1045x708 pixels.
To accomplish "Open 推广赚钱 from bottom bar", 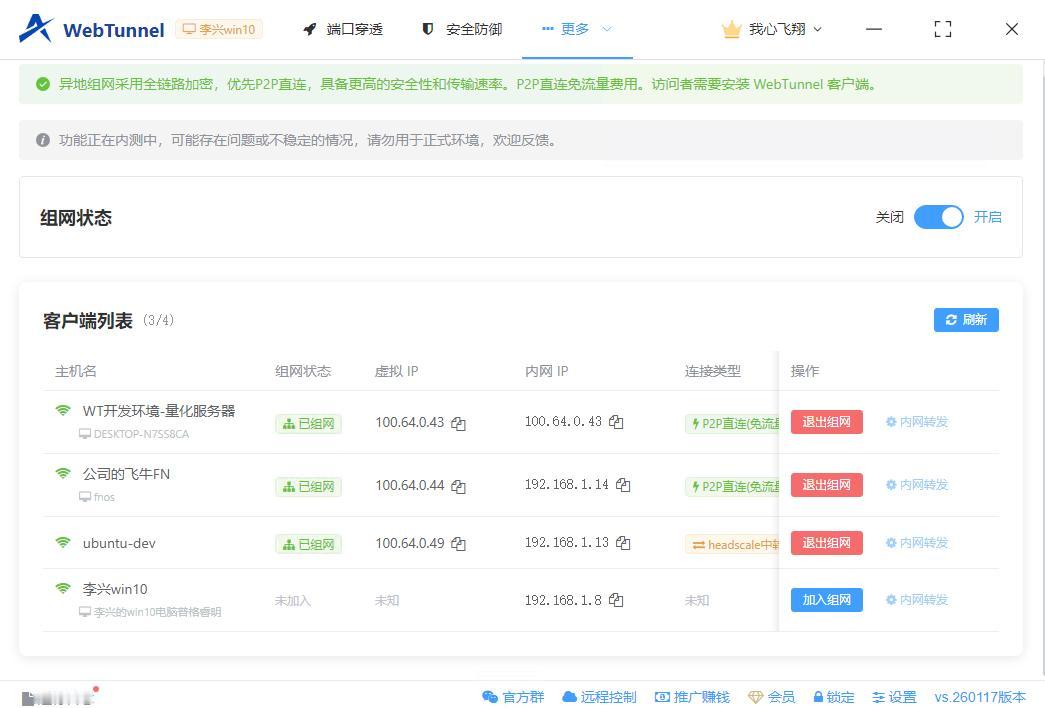I will (x=692, y=697).
